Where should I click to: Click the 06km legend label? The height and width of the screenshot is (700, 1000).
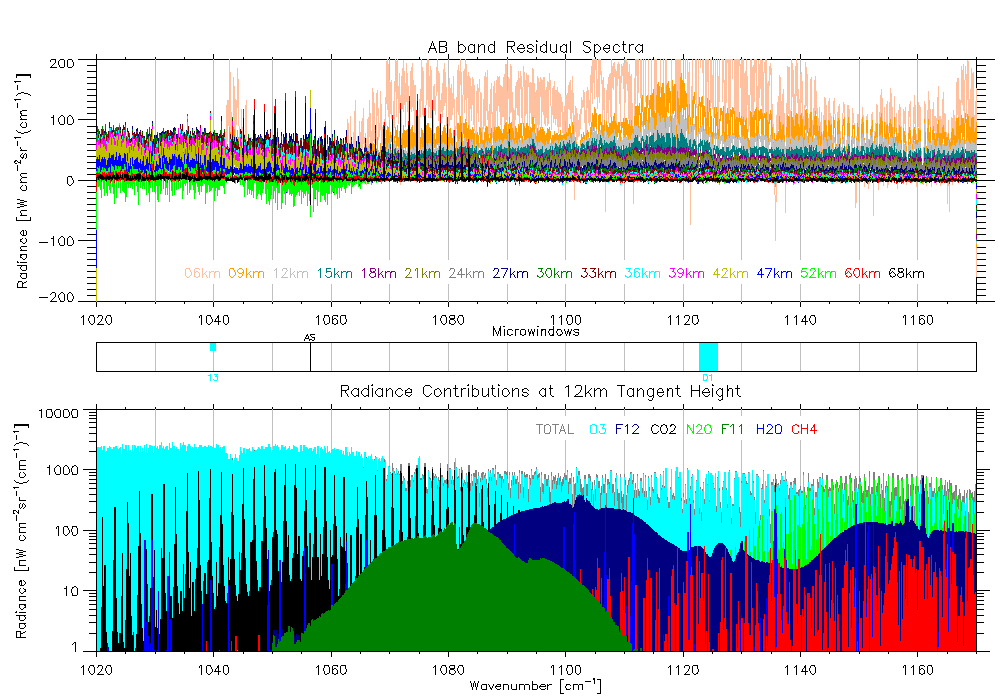[202, 273]
